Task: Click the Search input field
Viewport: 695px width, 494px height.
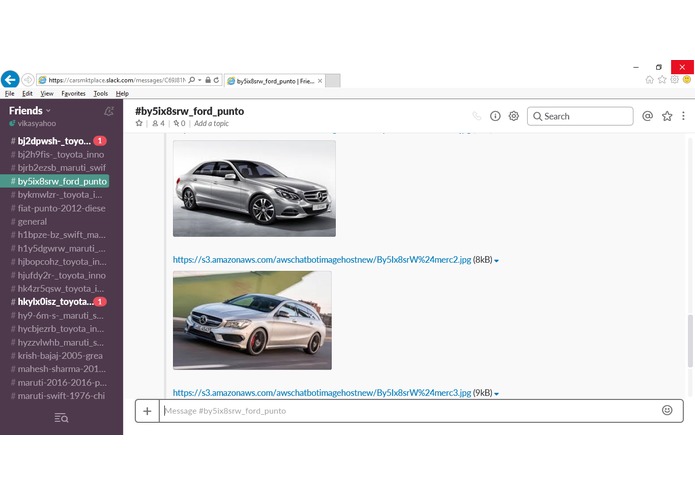Action: 580,116
